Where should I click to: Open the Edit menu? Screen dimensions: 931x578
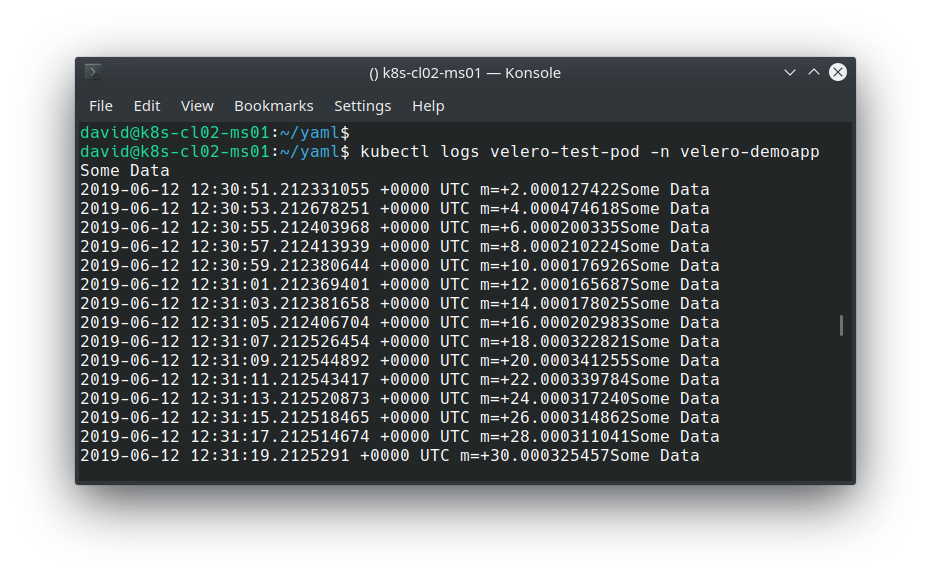147,106
